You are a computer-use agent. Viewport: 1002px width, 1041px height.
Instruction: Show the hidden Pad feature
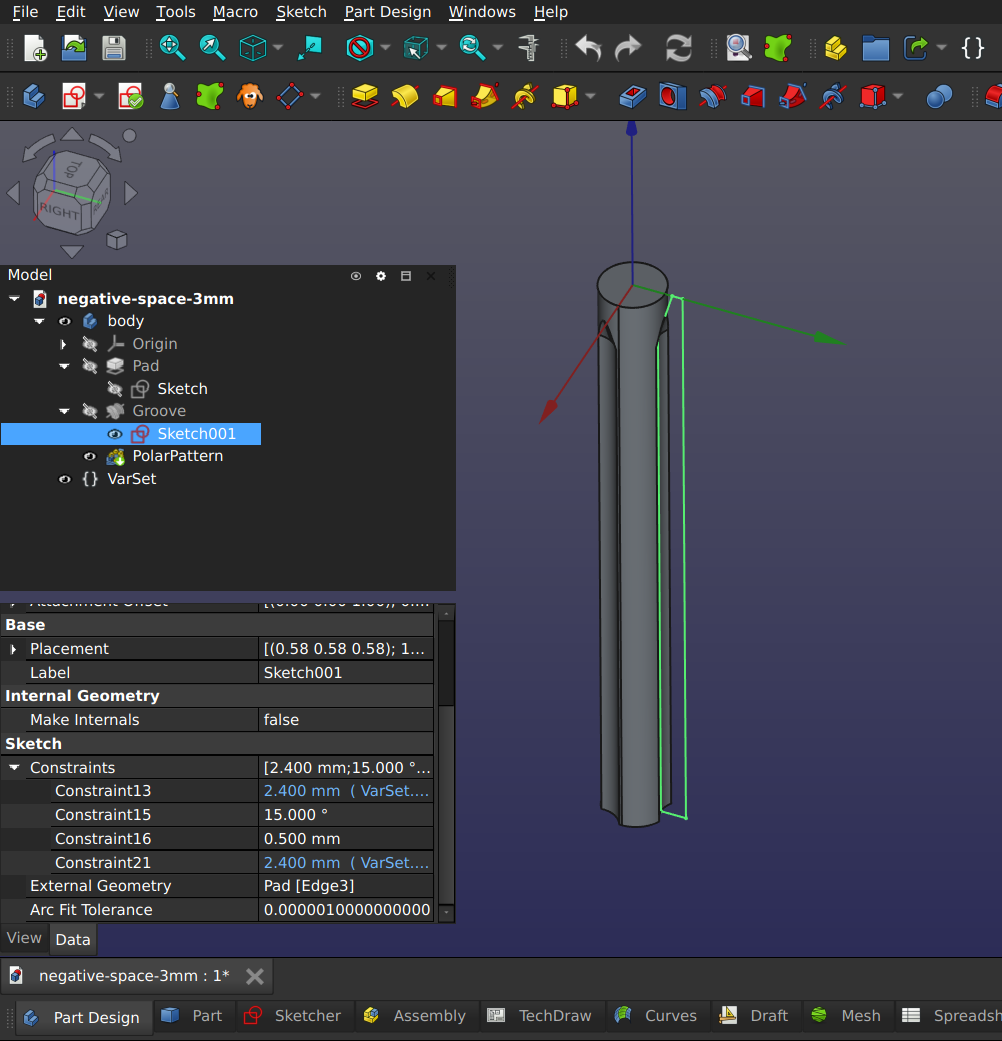tap(90, 366)
